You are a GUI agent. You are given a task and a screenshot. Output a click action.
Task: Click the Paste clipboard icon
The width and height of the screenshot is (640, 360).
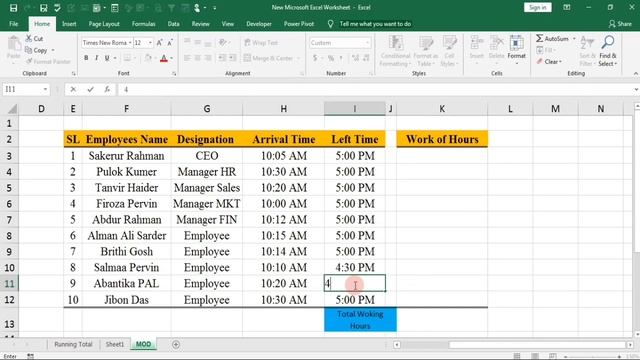point(14,44)
